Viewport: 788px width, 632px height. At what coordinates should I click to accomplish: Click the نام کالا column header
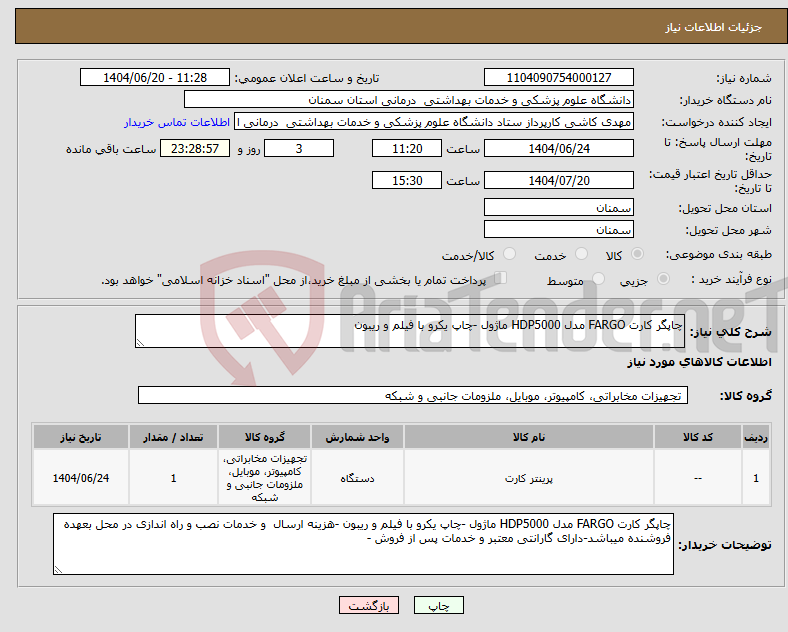[529, 437]
